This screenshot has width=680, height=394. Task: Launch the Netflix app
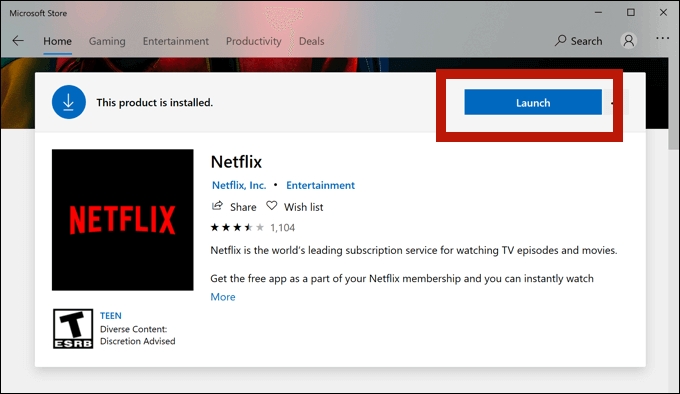click(x=533, y=102)
